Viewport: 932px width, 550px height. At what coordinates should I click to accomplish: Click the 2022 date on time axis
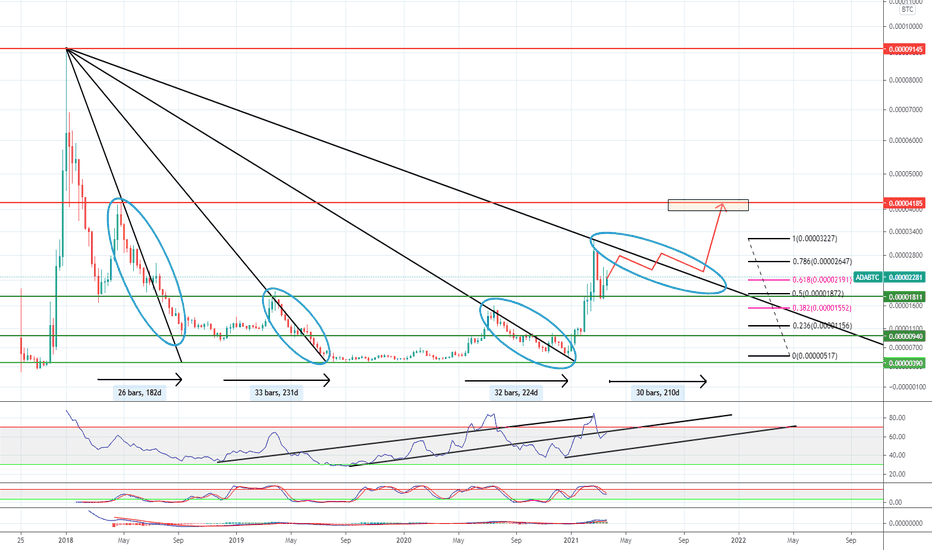(738, 540)
